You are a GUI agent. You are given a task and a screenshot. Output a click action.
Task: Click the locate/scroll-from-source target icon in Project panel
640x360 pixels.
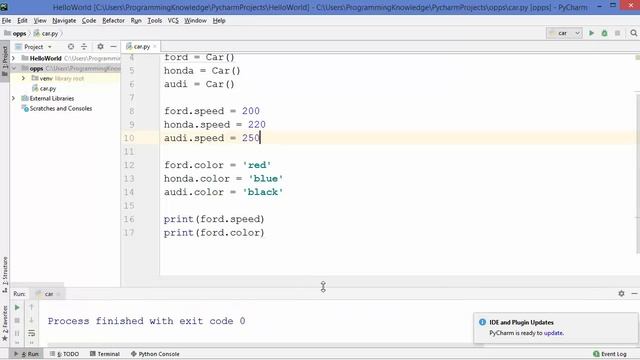coord(71,47)
